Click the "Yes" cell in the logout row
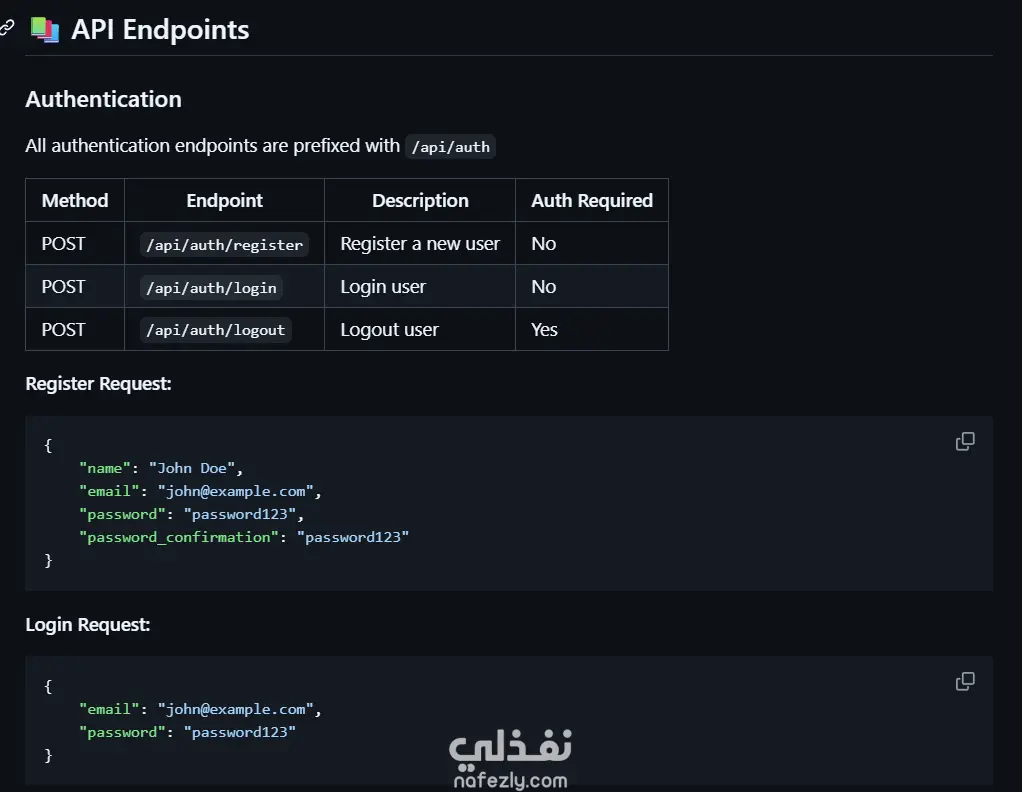This screenshot has height=792, width=1022. click(545, 330)
